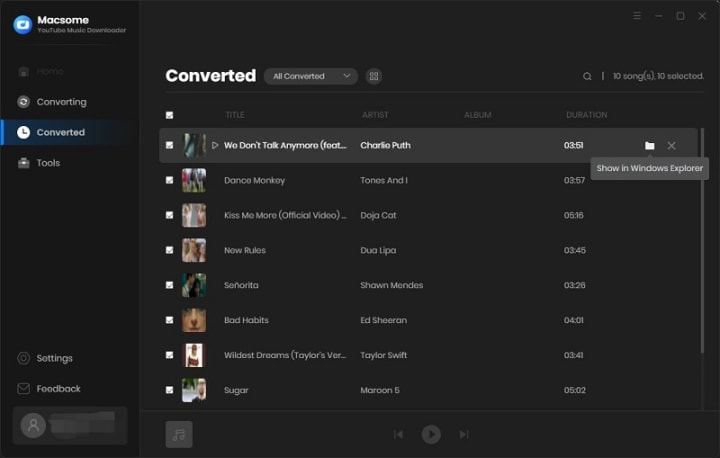Skip to the previous track
Screen dimensions: 720x458
(x=399, y=434)
